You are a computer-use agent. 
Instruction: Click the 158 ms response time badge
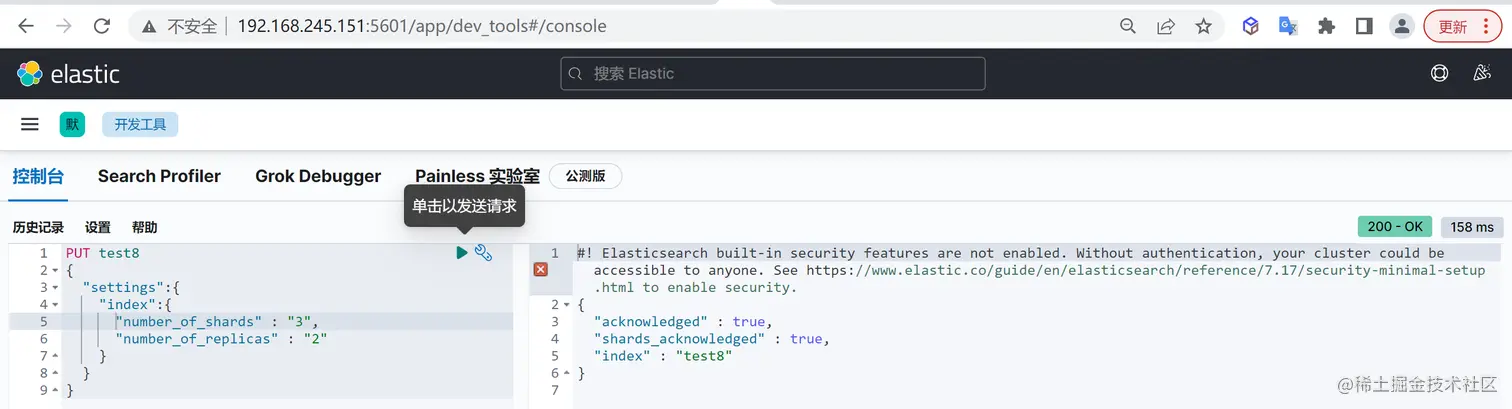coord(1472,227)
